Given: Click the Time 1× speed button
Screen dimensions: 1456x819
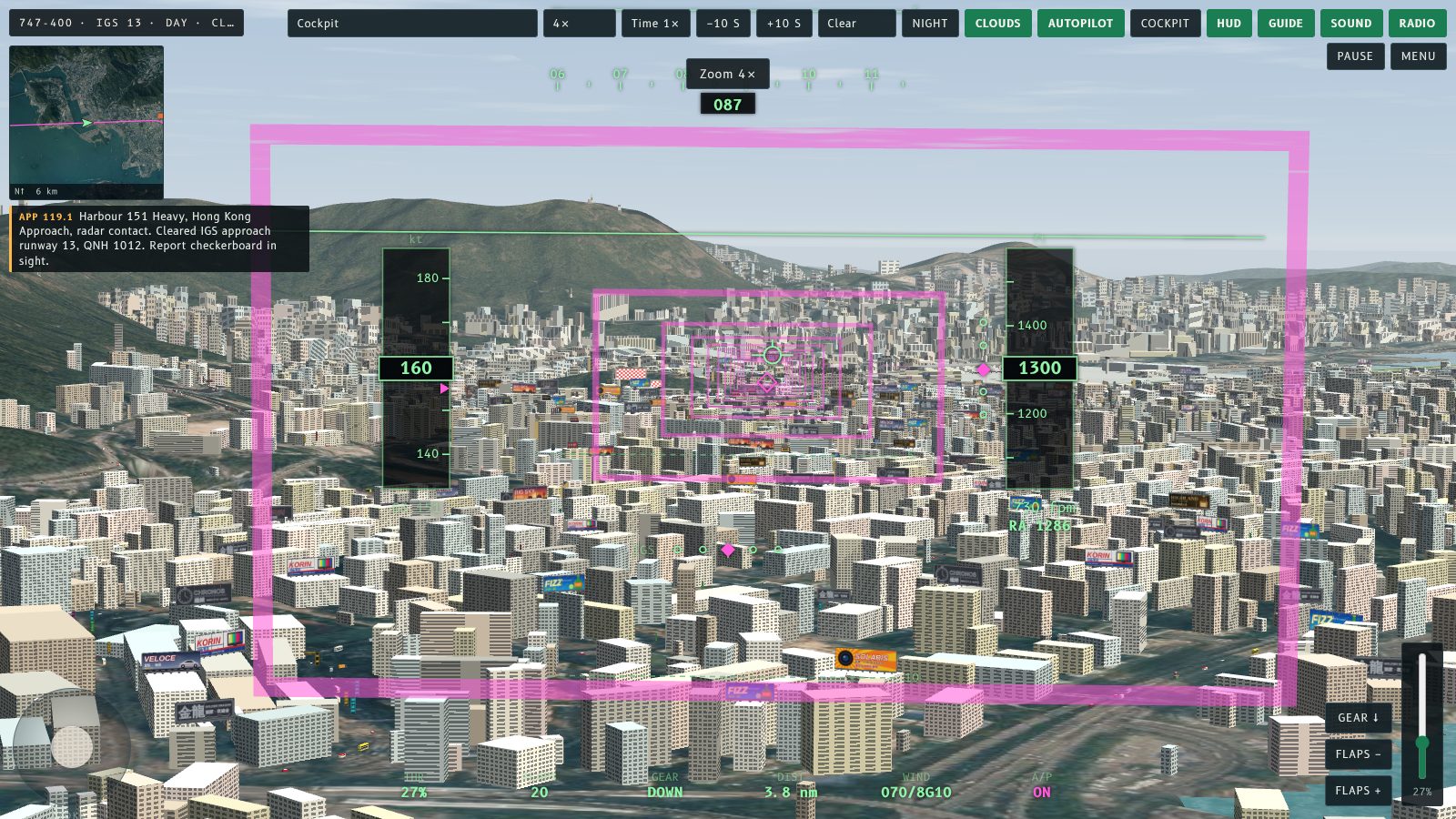Looking at the screenshot, I should point(655,23).
